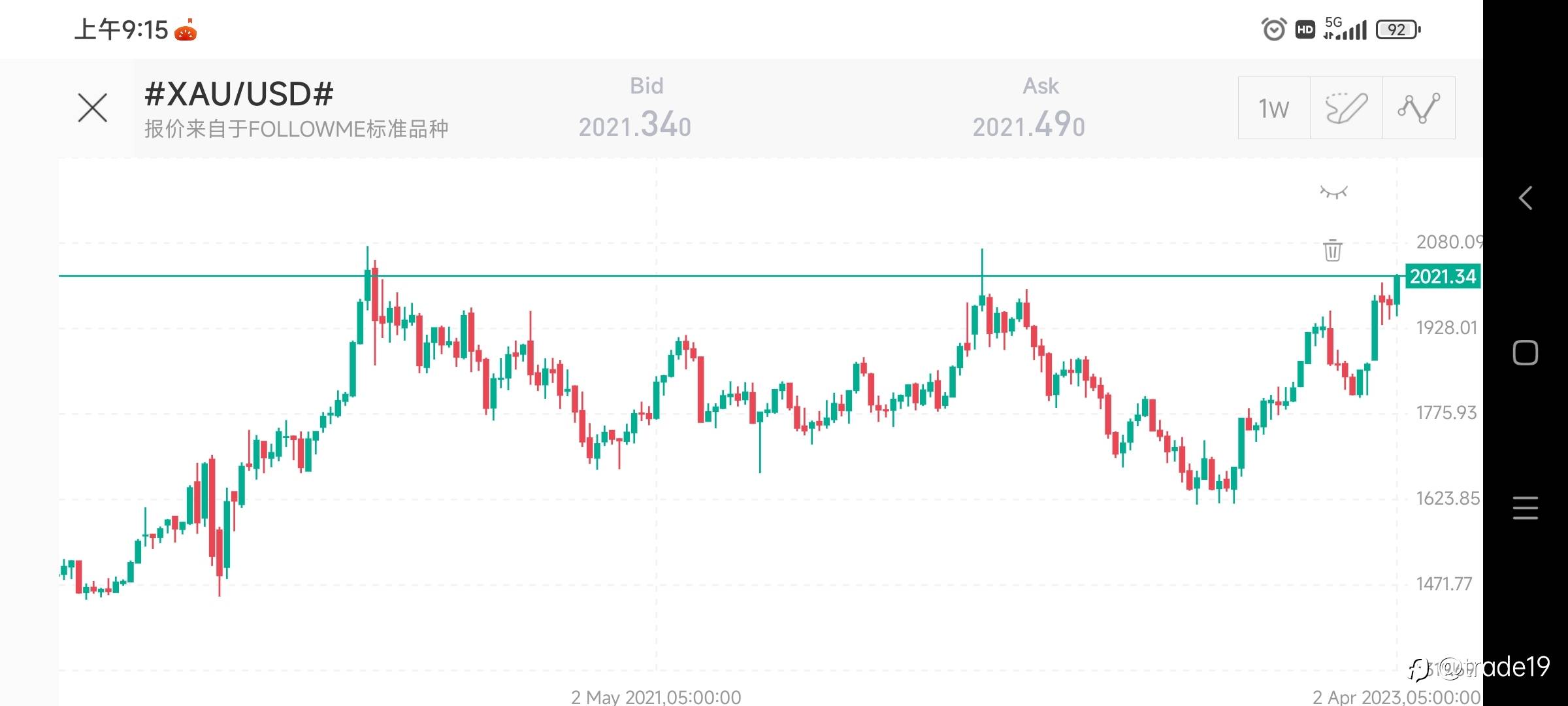Tap the 5G signal strength icon
The width and height of the screenshot is (1568, 706).
[x=1345, y=29]
